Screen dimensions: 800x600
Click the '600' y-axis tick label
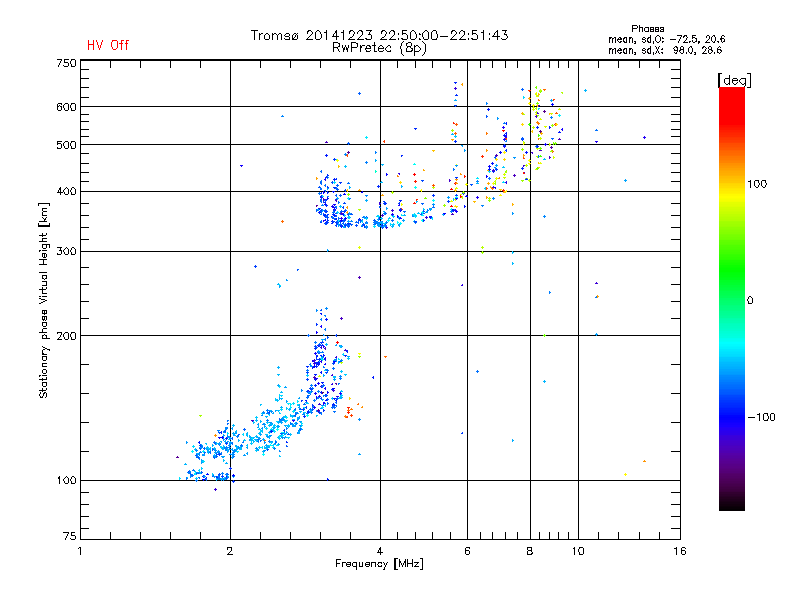pos(66,107)
